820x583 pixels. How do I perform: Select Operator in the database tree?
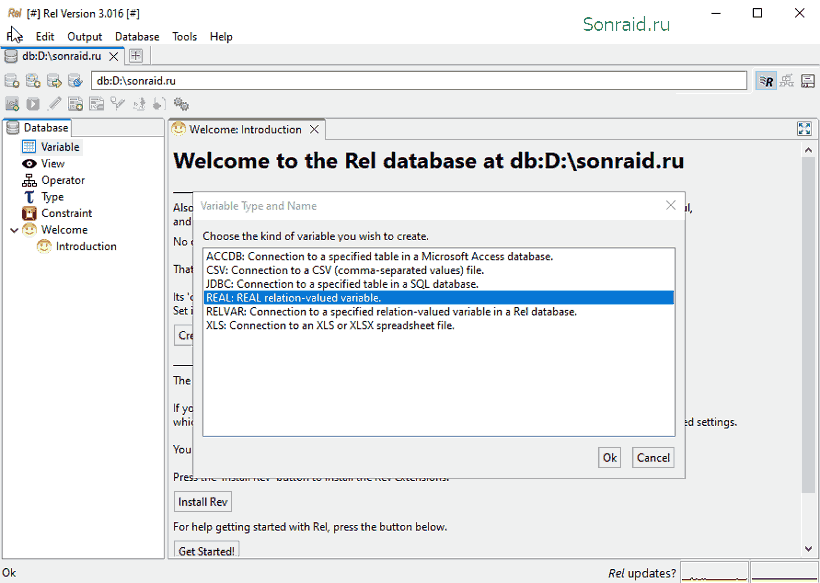[x=53, y=180]
